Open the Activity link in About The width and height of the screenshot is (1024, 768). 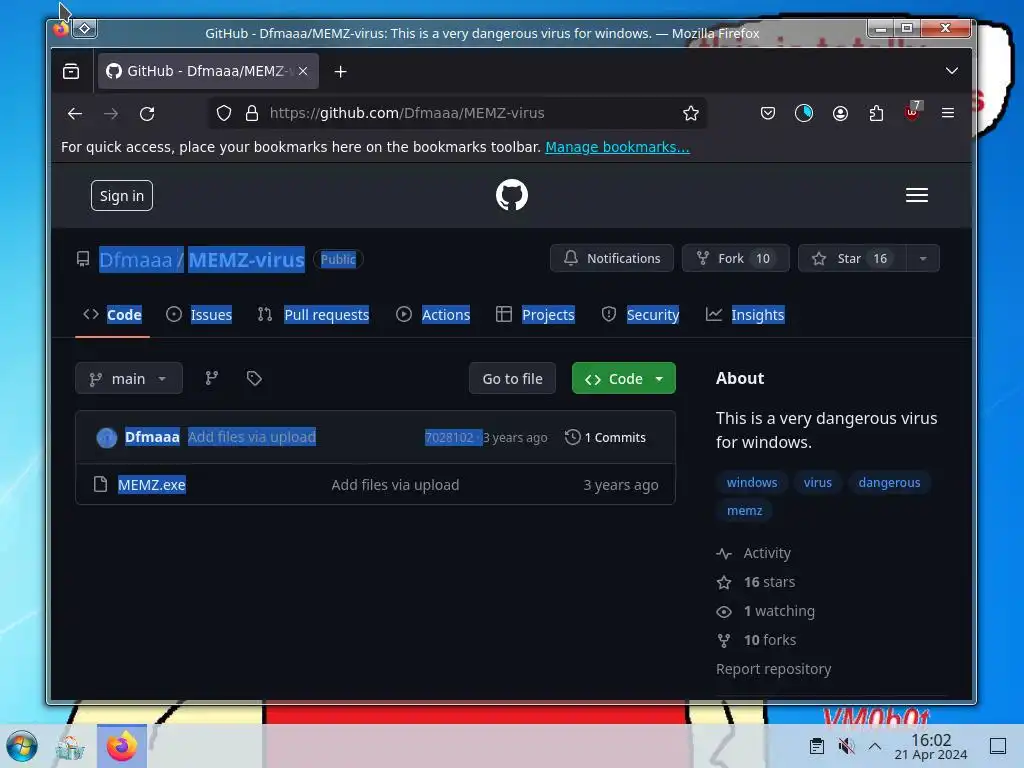pyautogui.click(x=754, y=553)
